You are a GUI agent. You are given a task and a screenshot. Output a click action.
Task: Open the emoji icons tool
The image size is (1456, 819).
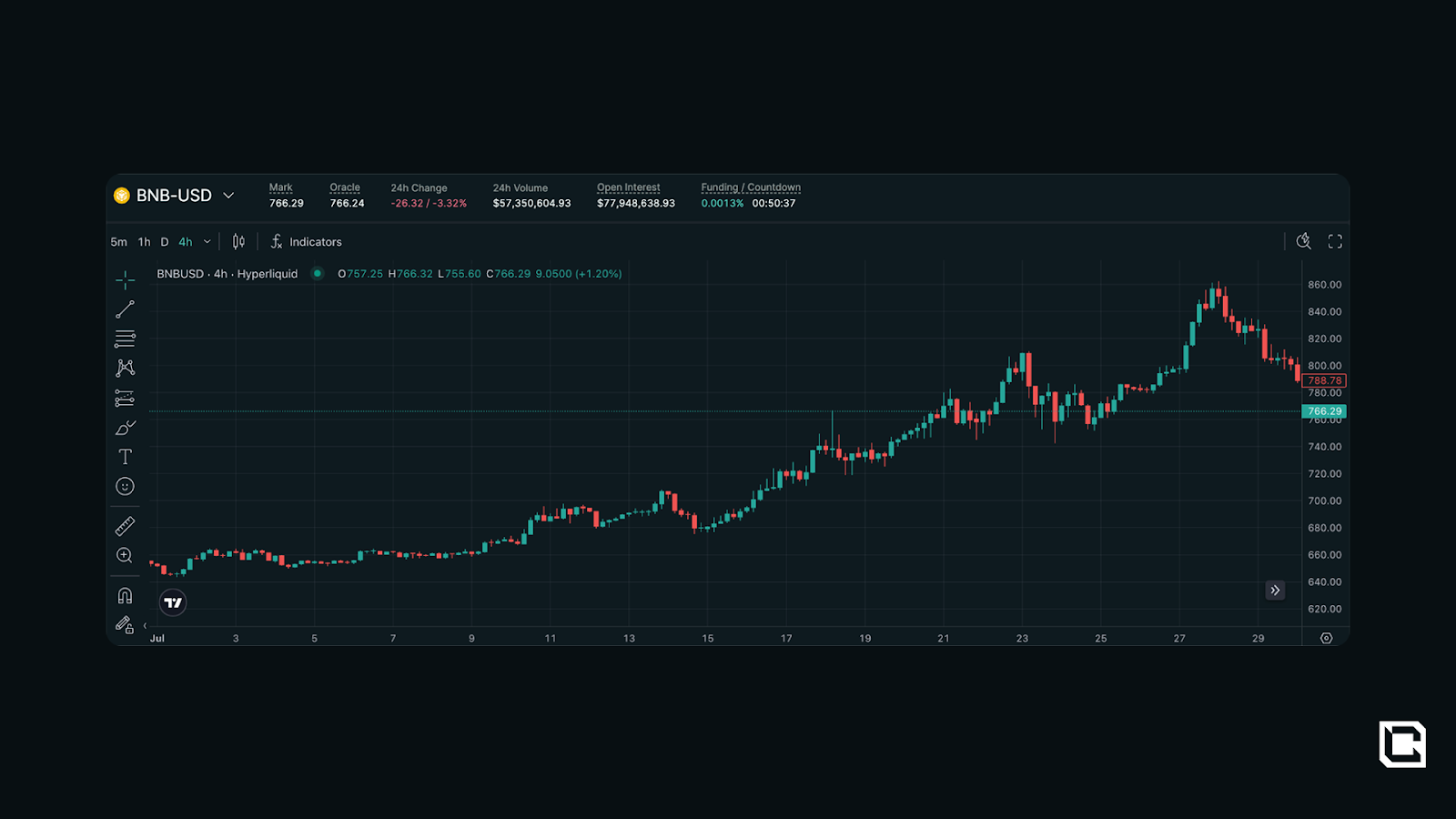click(x=125, y=487)
